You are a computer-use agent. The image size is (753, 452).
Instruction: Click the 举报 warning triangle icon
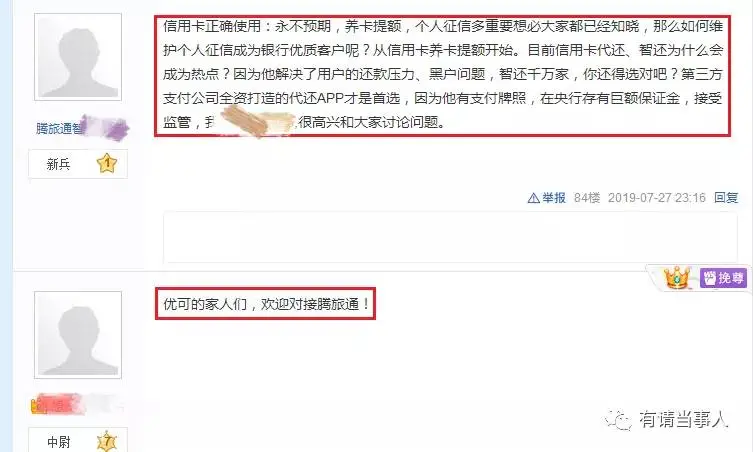coord(533,198)
